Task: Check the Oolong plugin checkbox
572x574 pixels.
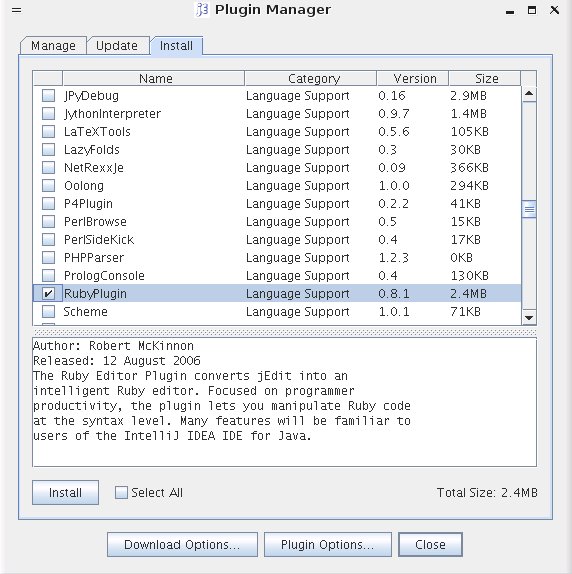Action: point(48,185)
